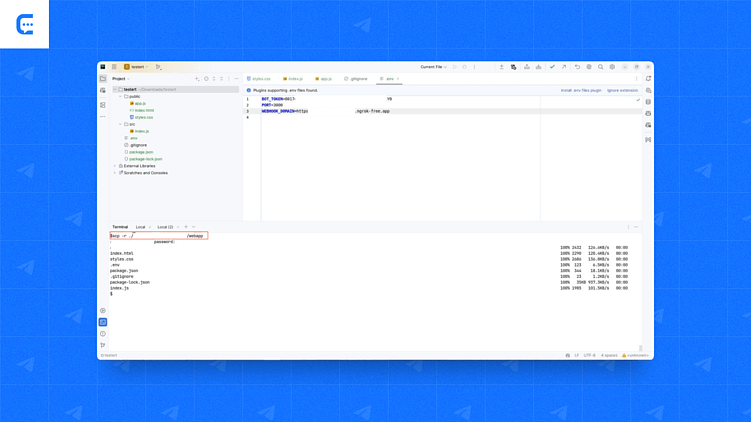Screen dimensions: 751x422
Task: Switch to index.js editor tab
Action: (x=293, y=79)
